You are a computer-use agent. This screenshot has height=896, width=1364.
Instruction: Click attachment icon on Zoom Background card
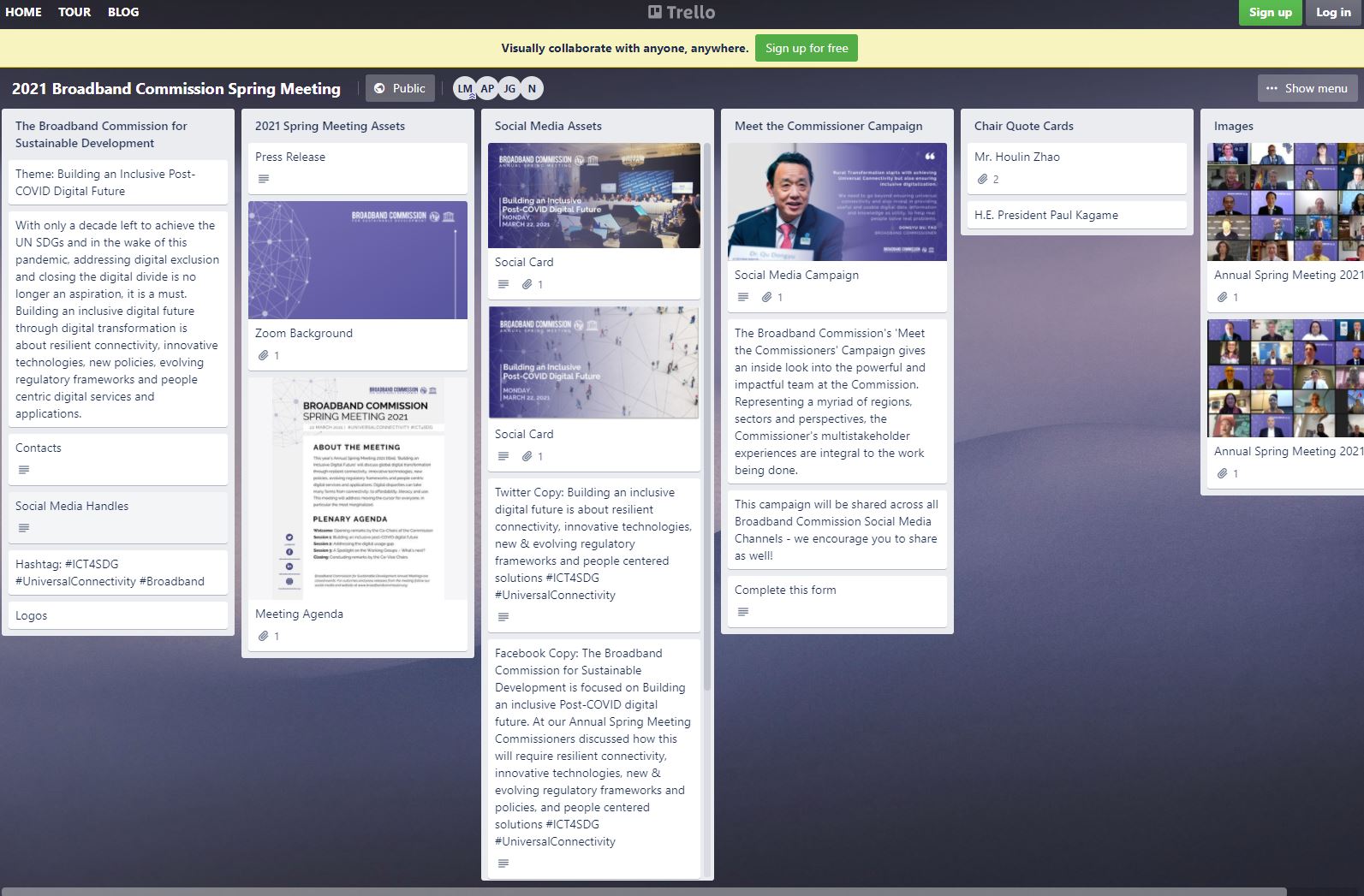264,355
